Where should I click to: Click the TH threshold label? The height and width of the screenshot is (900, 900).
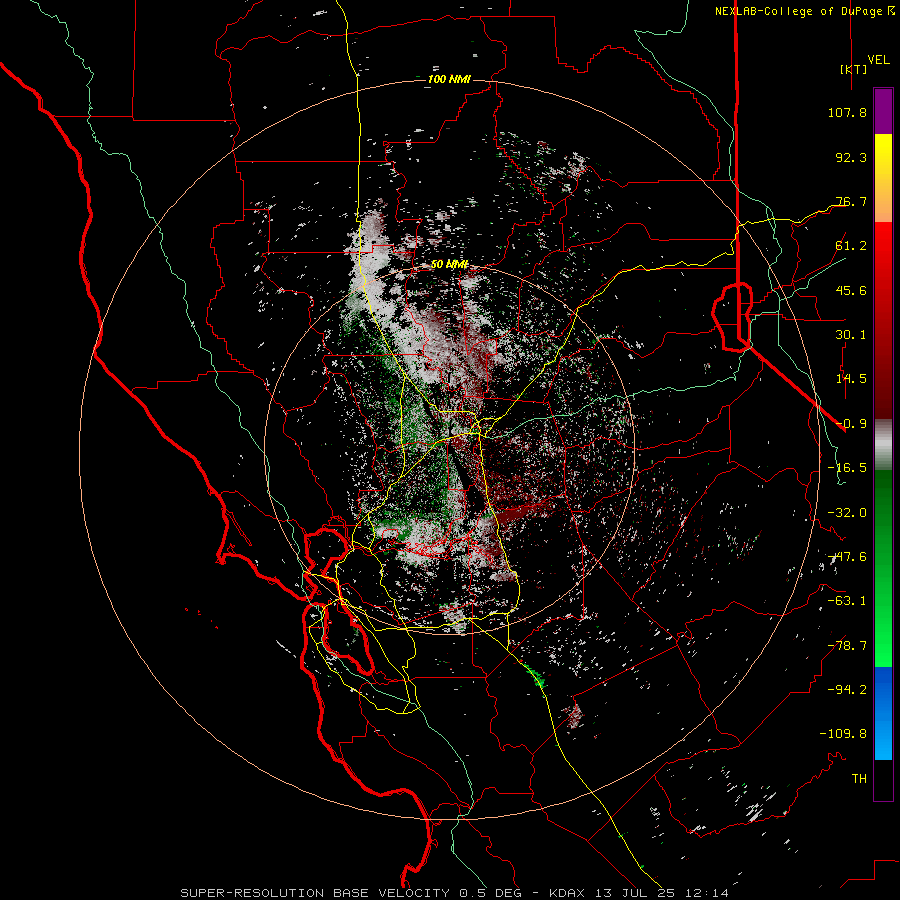coord(859,779)
